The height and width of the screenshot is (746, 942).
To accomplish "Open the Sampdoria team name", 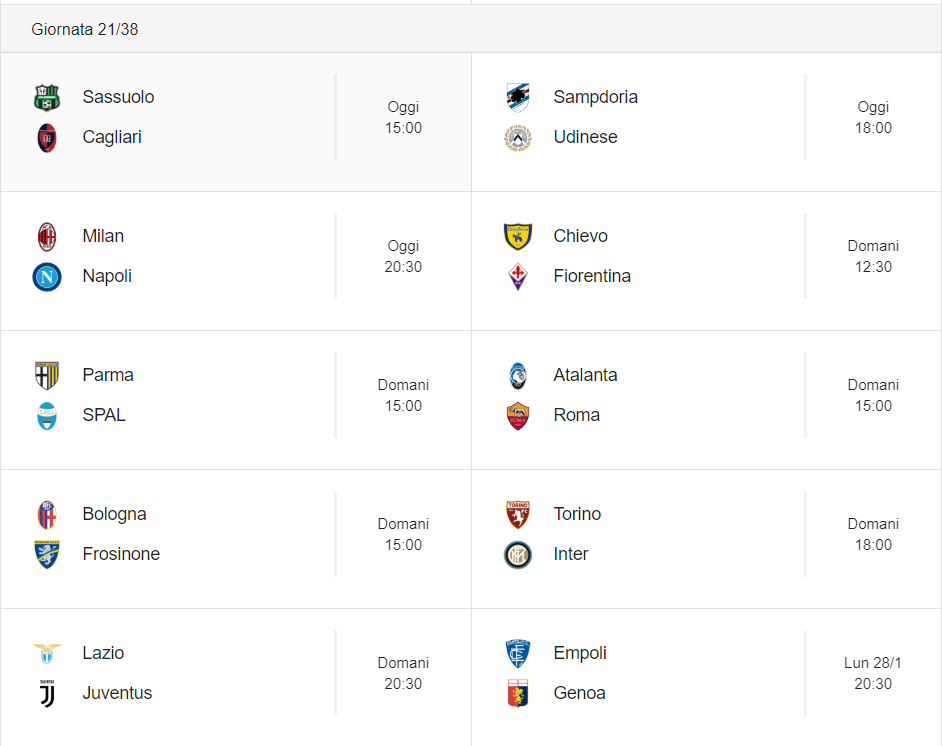I will pyautogui.click(x=595, y=97).
